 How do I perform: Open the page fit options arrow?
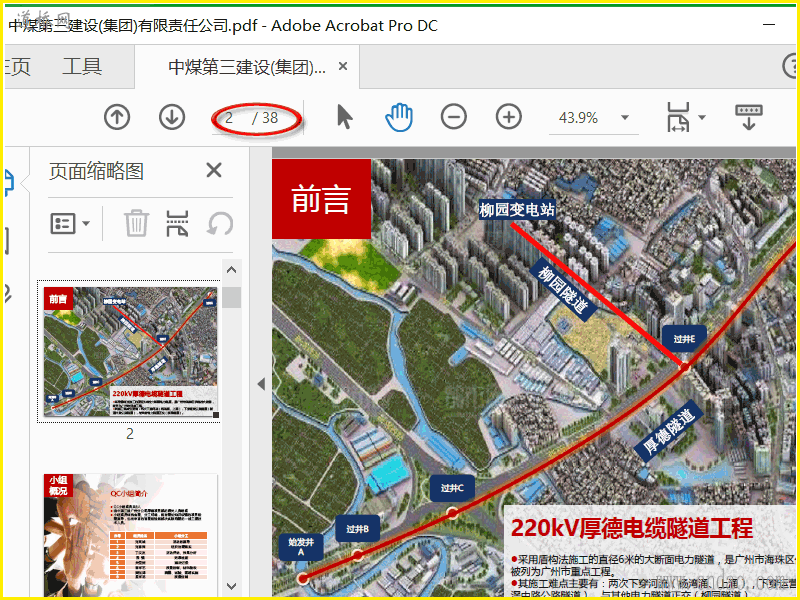click(702, 117)
